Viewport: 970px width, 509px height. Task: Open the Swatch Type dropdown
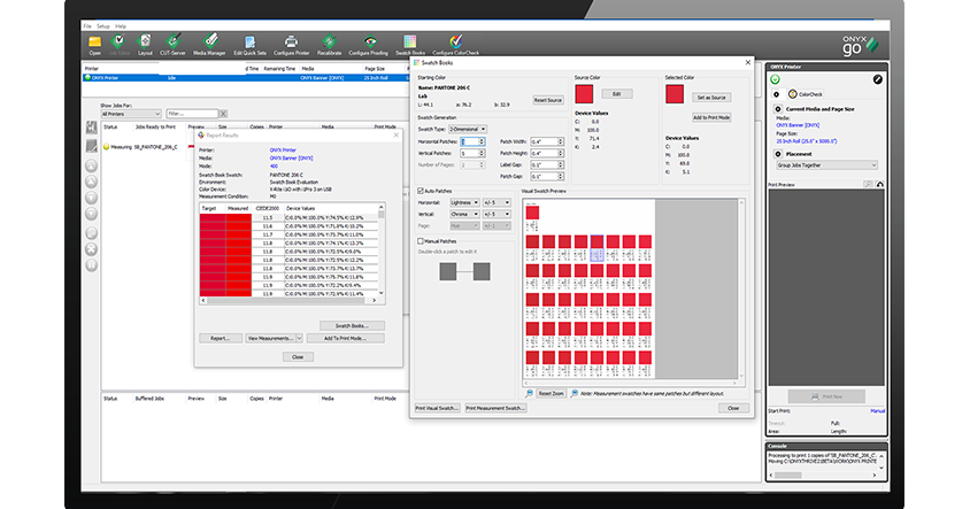(468, 129)
